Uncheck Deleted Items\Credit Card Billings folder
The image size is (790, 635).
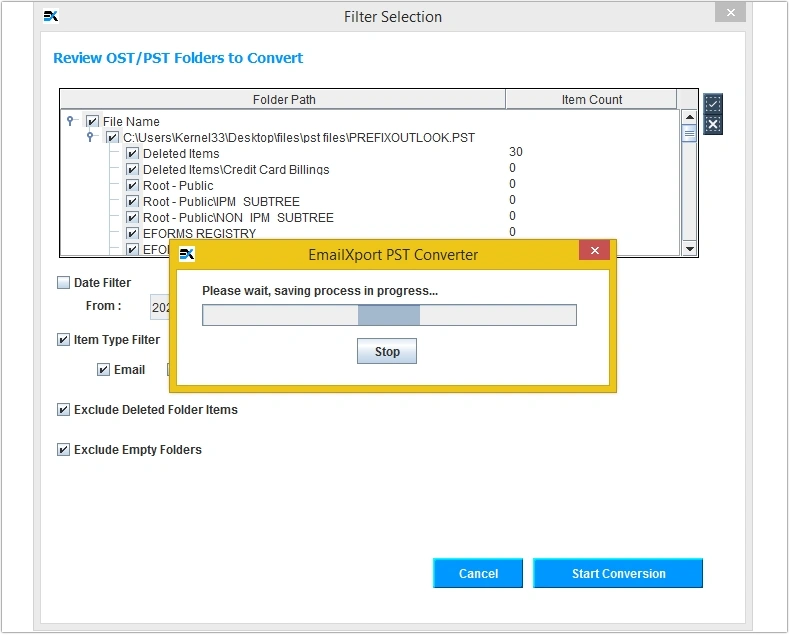(132, 170)
